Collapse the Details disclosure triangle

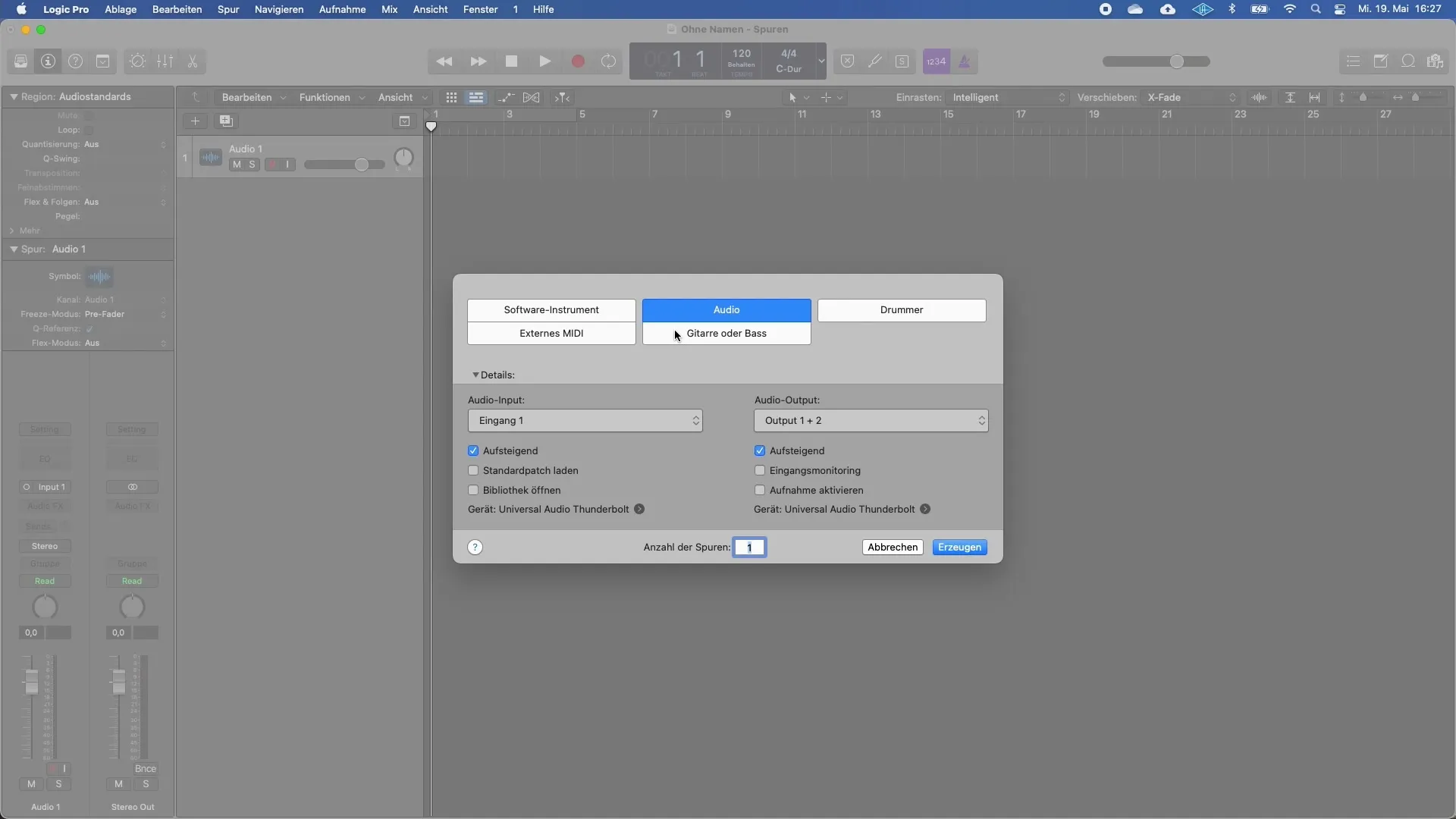pos(475,375)
